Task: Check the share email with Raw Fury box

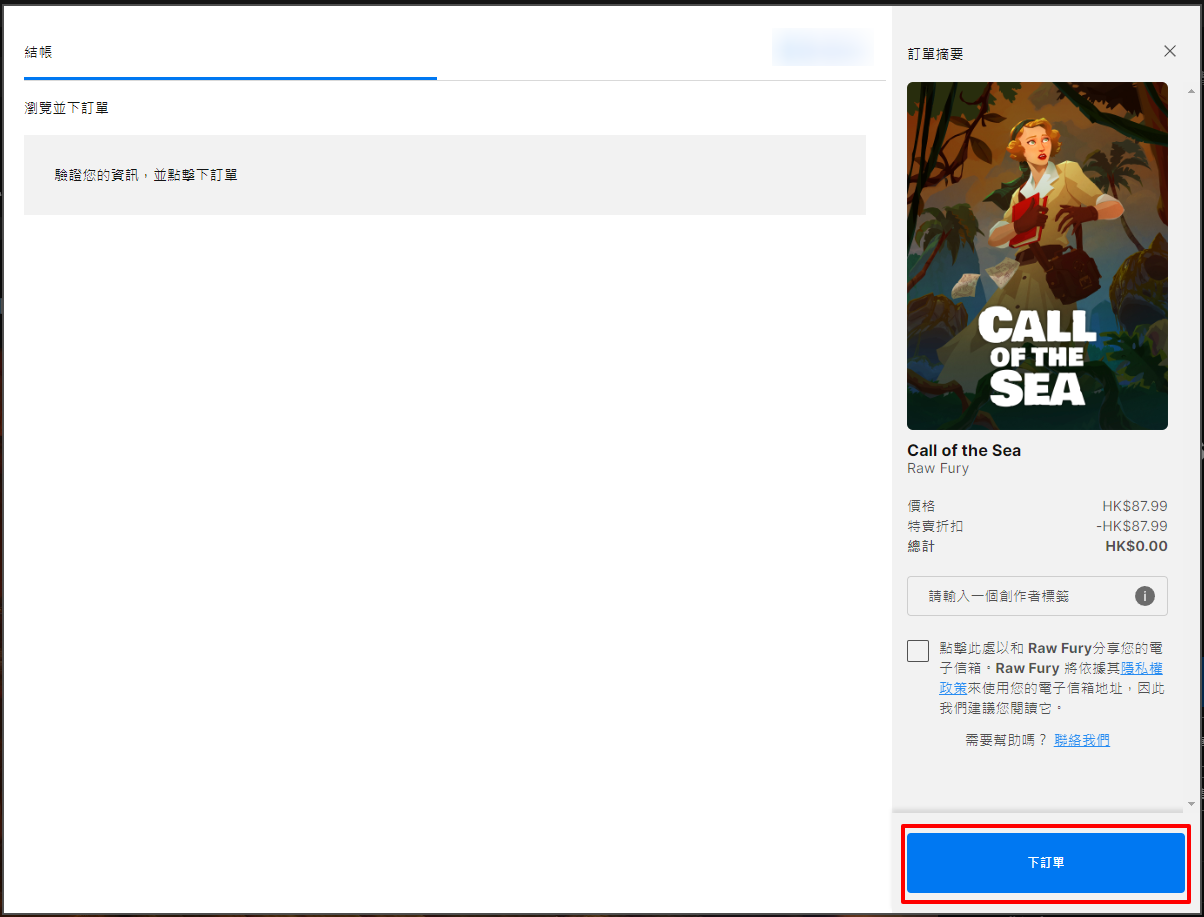Action: pyautogui.click(x=918, y=651)
